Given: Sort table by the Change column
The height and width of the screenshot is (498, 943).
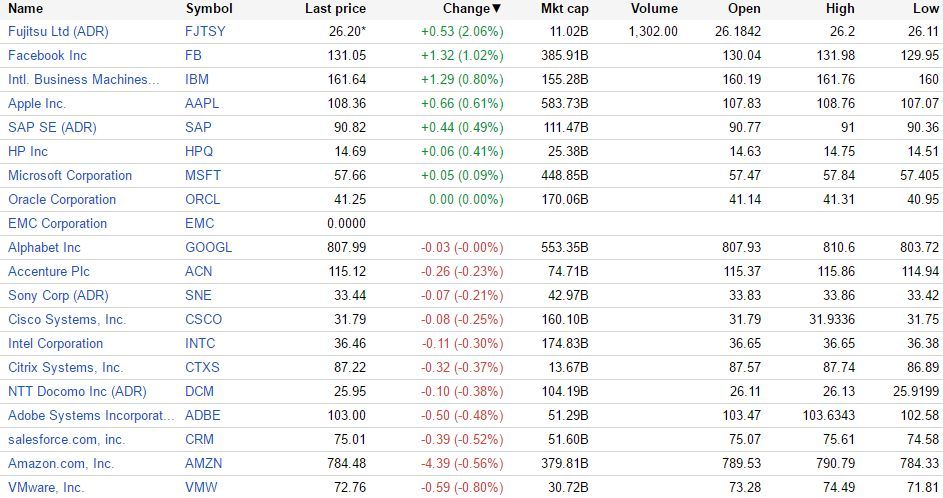Looking at the screenshot, I should coord(472,8).
